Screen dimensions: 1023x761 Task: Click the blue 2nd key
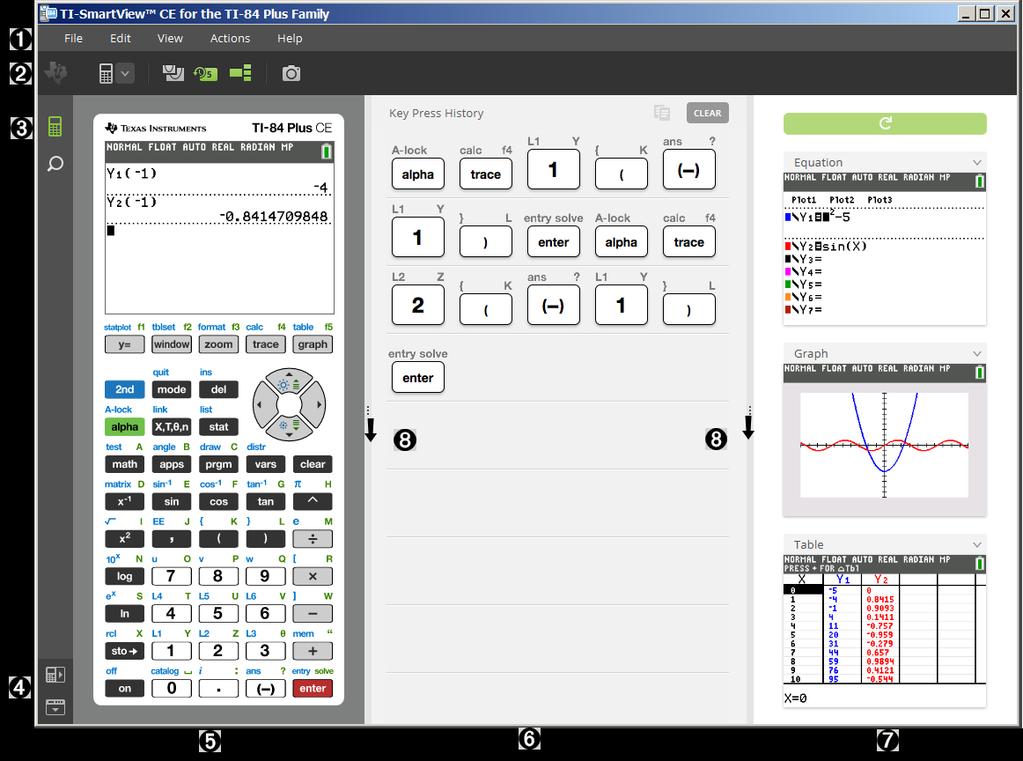[x=125, y=389]
